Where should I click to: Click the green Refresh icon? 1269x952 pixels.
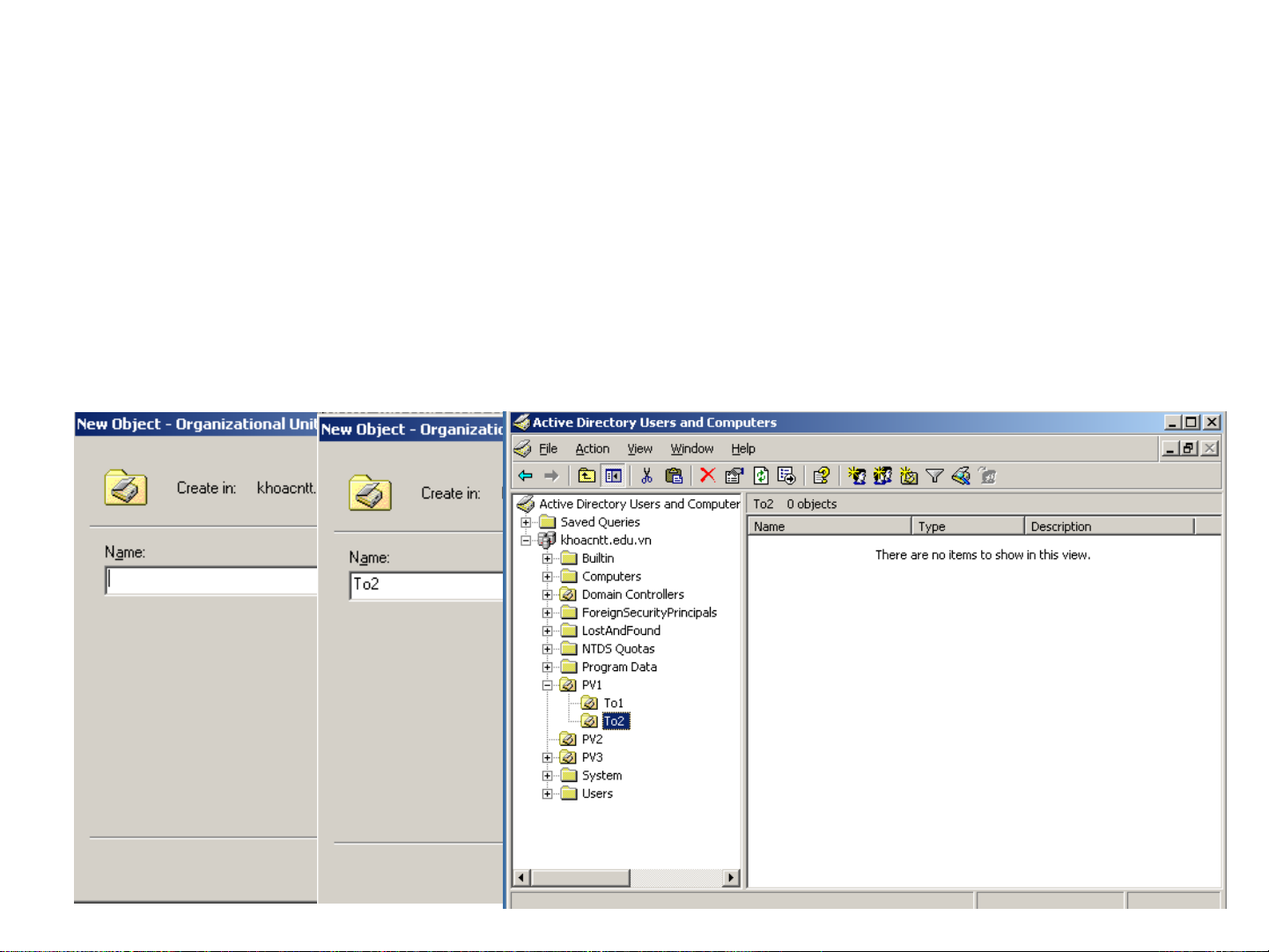(x=761, y=476)
